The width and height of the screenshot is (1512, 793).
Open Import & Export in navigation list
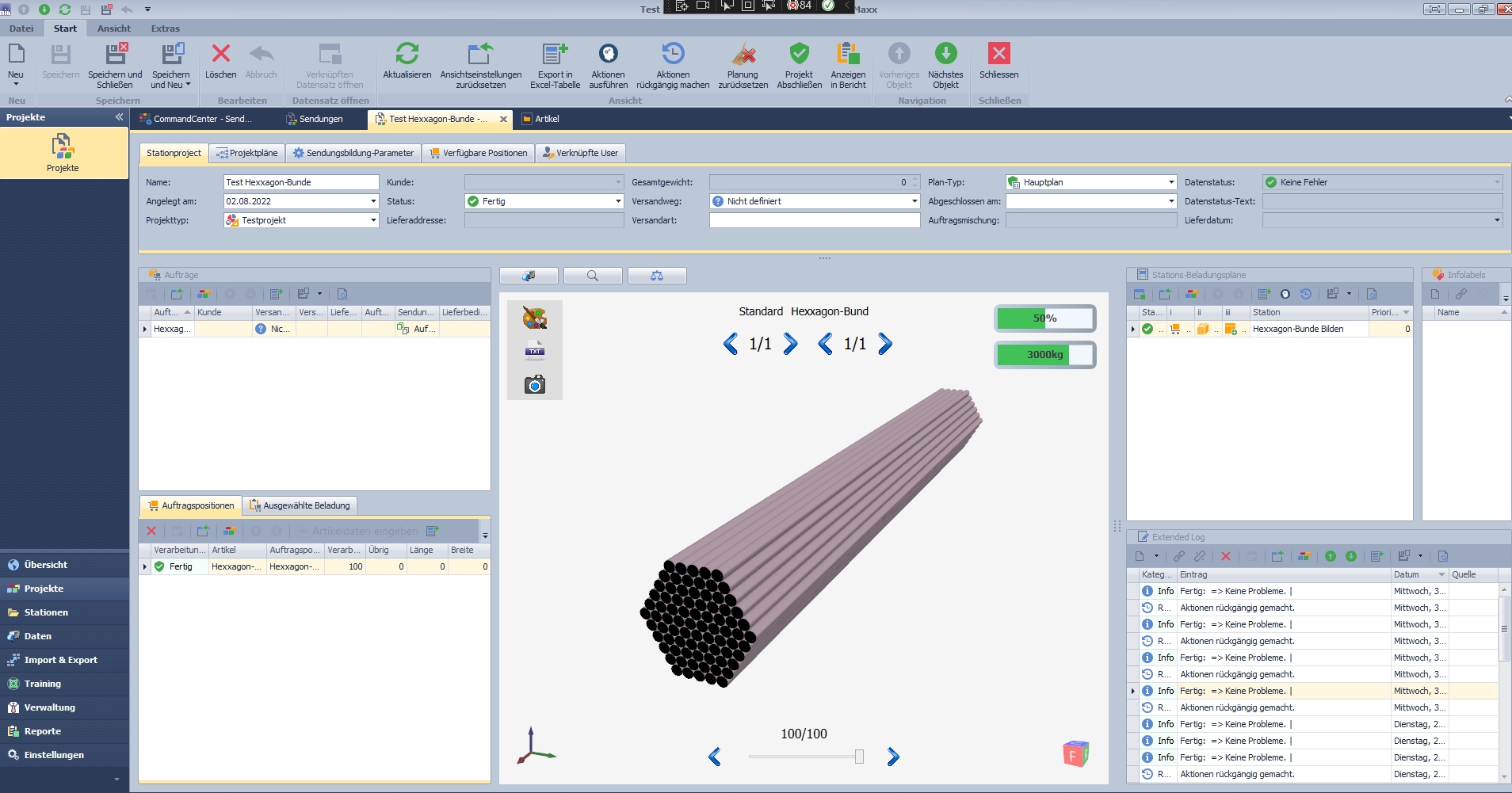[64, 660]
